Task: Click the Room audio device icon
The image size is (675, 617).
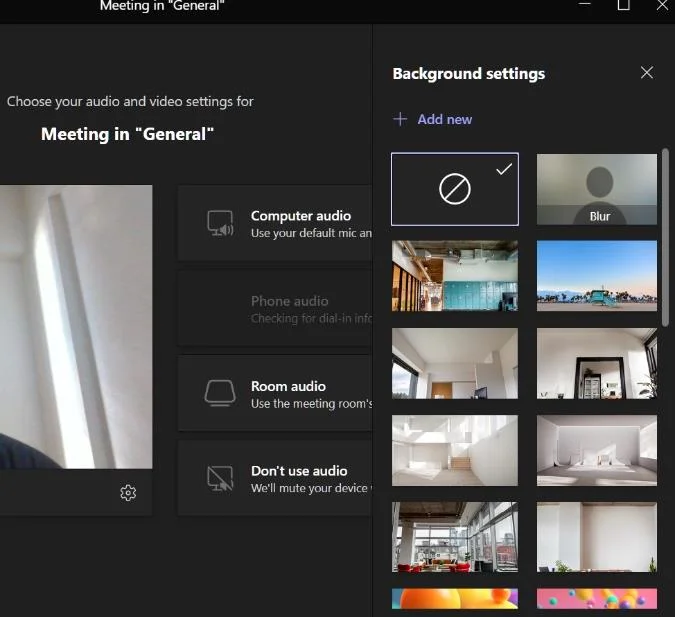Action: [x=220, y=393]
